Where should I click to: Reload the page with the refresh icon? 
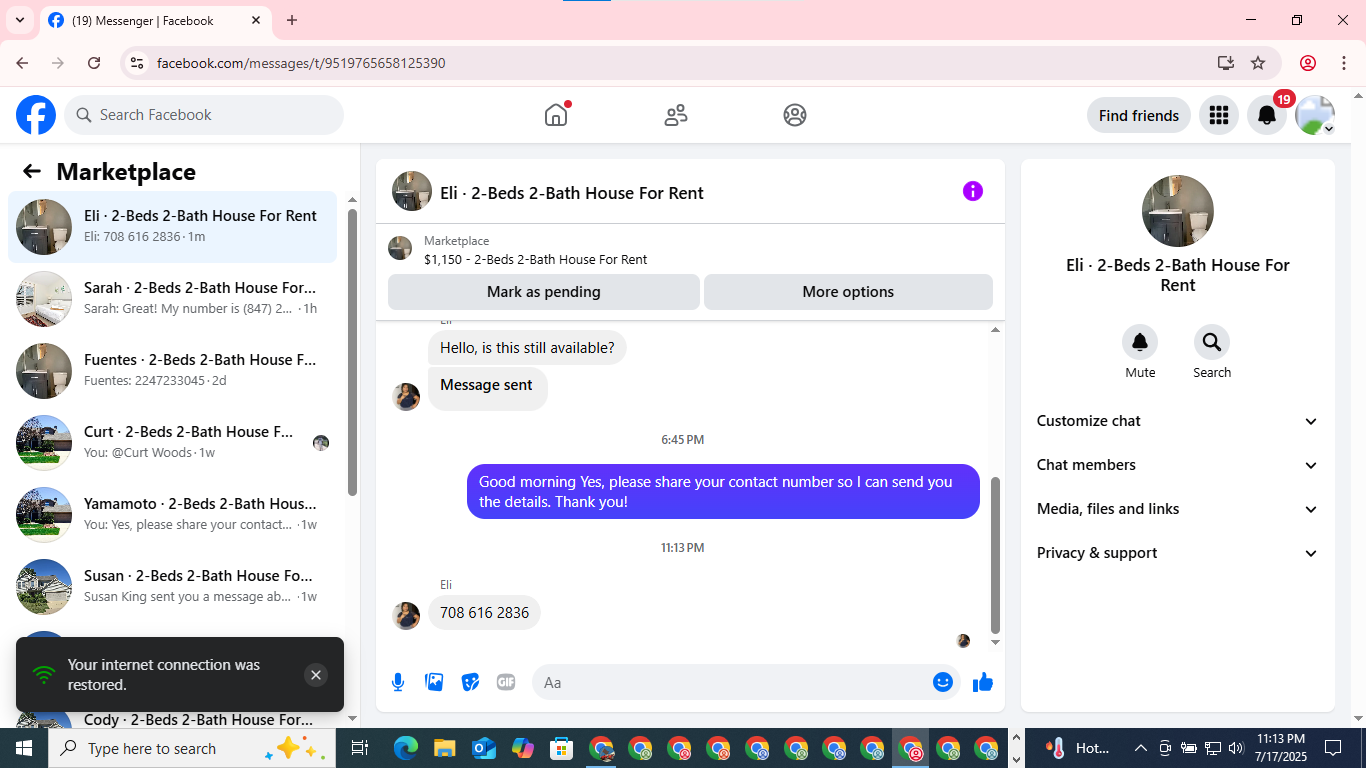(x=94, y=63)
